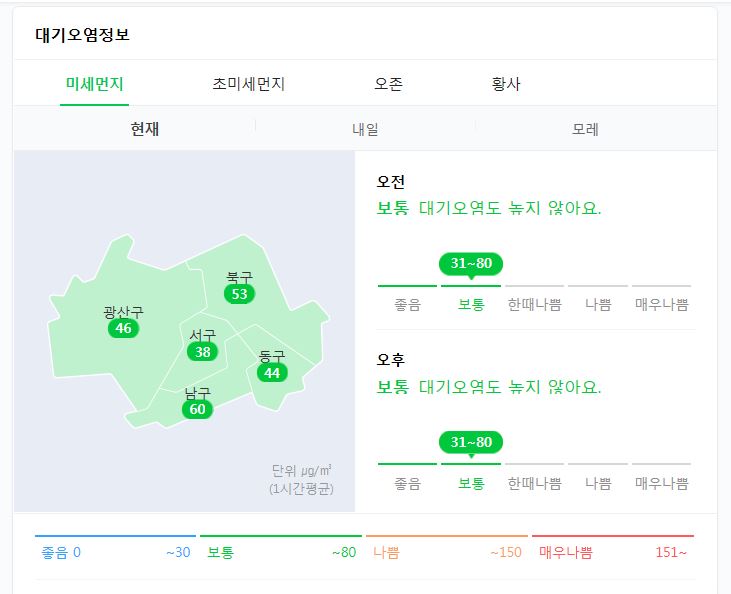Click the 좋음 0~30 legend item
This screenshot has width=731, height=594.
(116, 547)
